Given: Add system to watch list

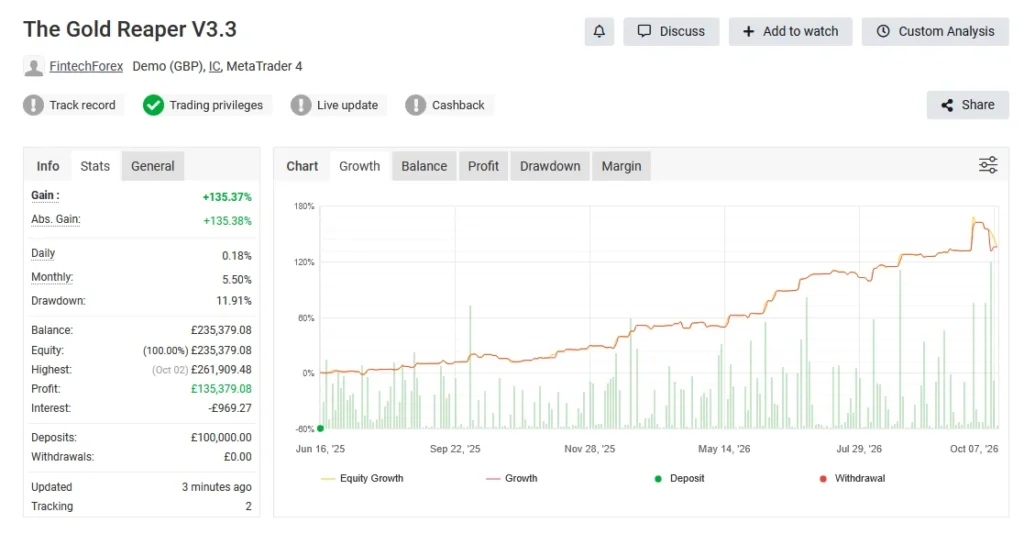Looking at the screenshot, I should tap(790, 31).
